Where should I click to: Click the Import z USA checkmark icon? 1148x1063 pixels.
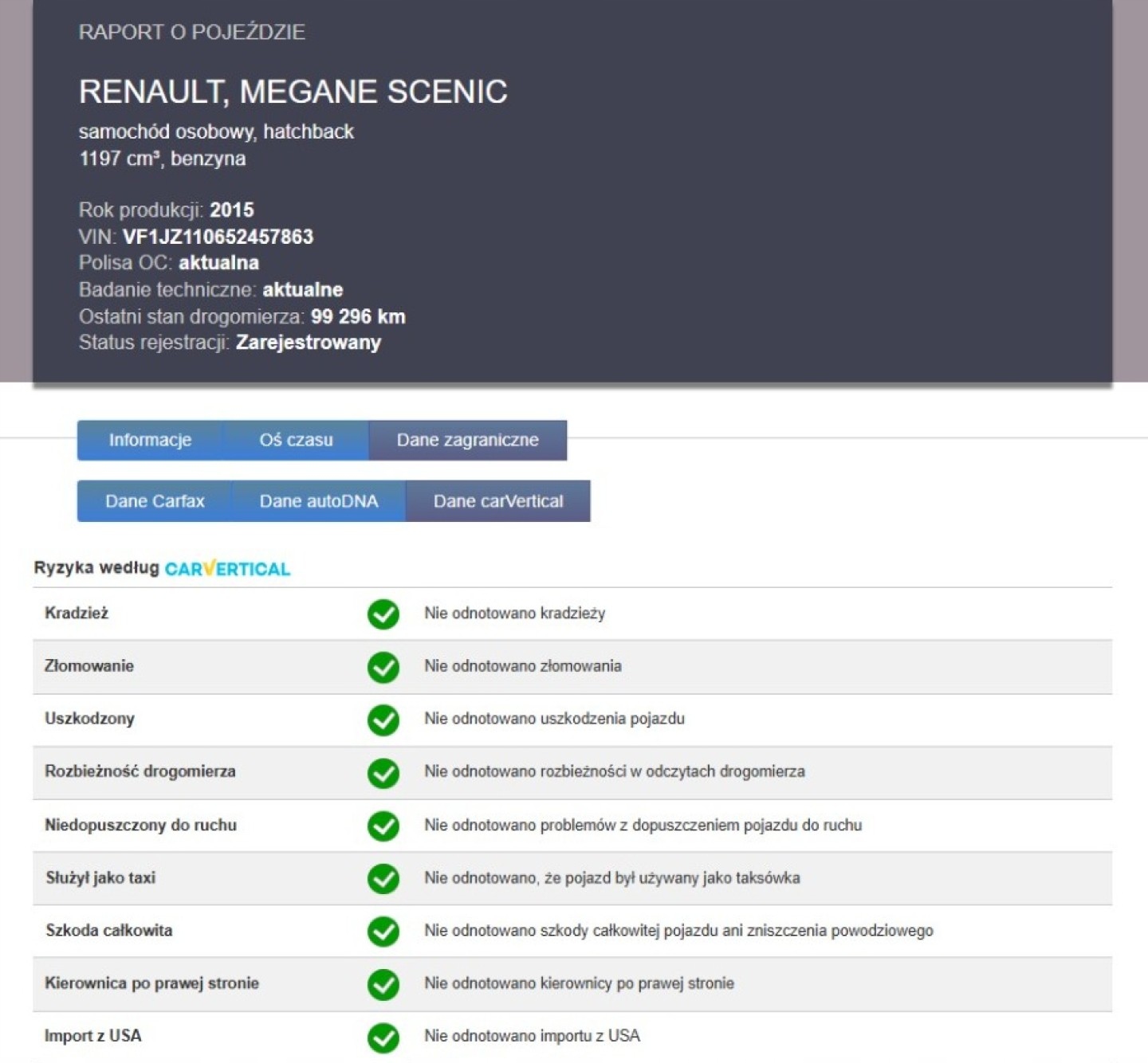(383, 1037)
